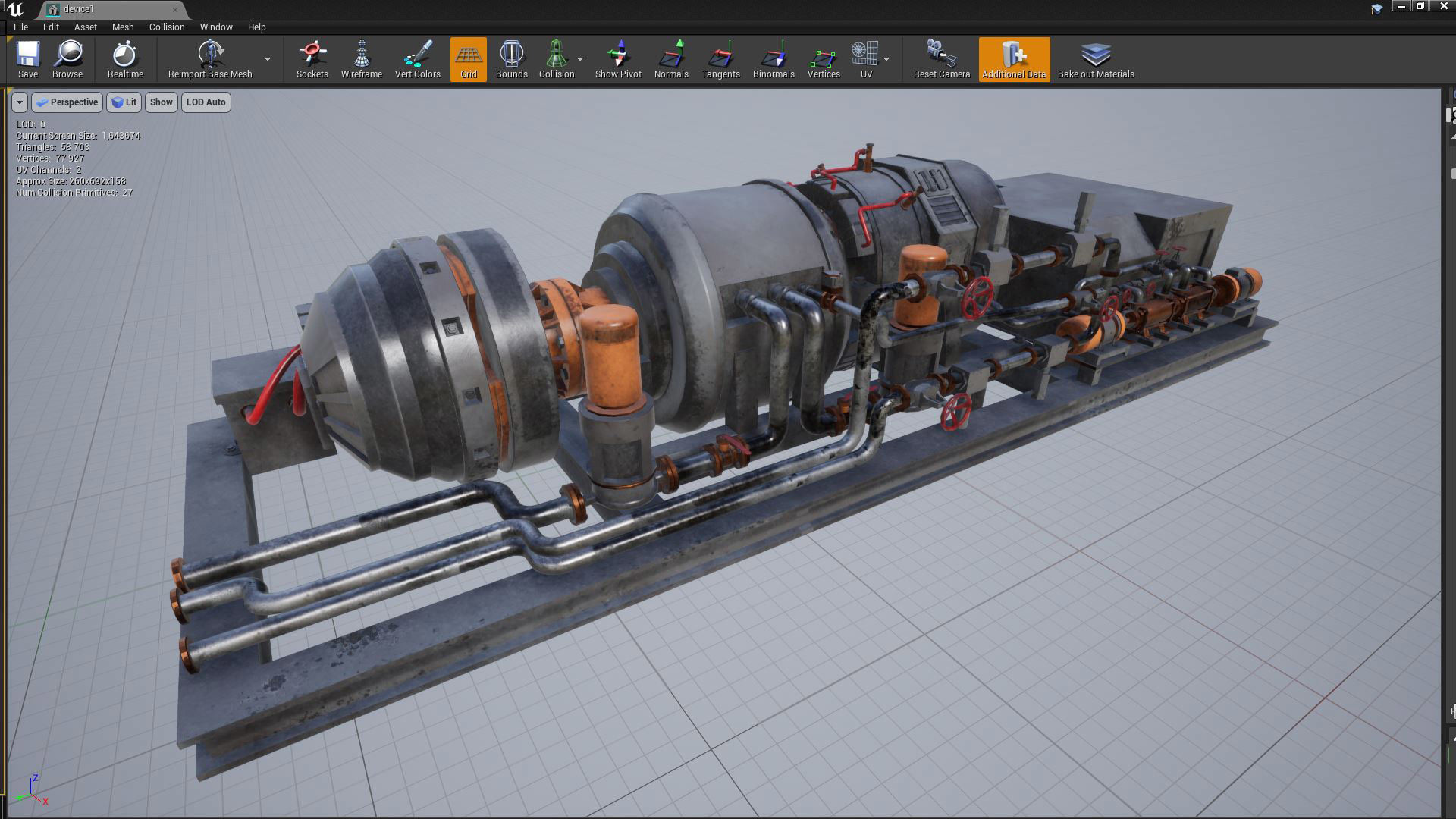This screenshot has width=1456, height=819.
Task: Open the Collision options dropdown arrow
Action: pyautogui.click(x=580, y=59)
